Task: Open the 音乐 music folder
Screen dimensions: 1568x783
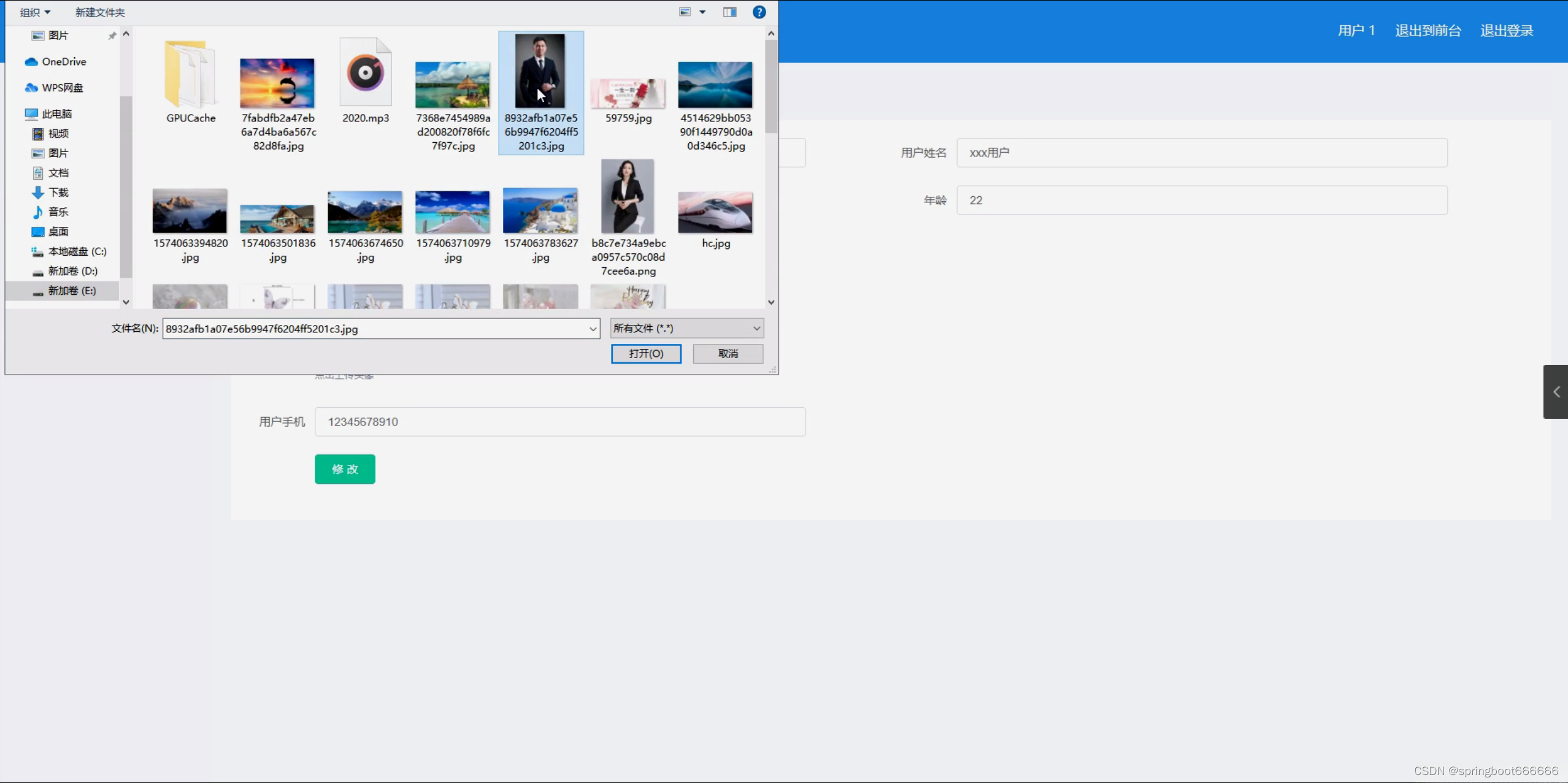Action: click(x=58, y=212)
